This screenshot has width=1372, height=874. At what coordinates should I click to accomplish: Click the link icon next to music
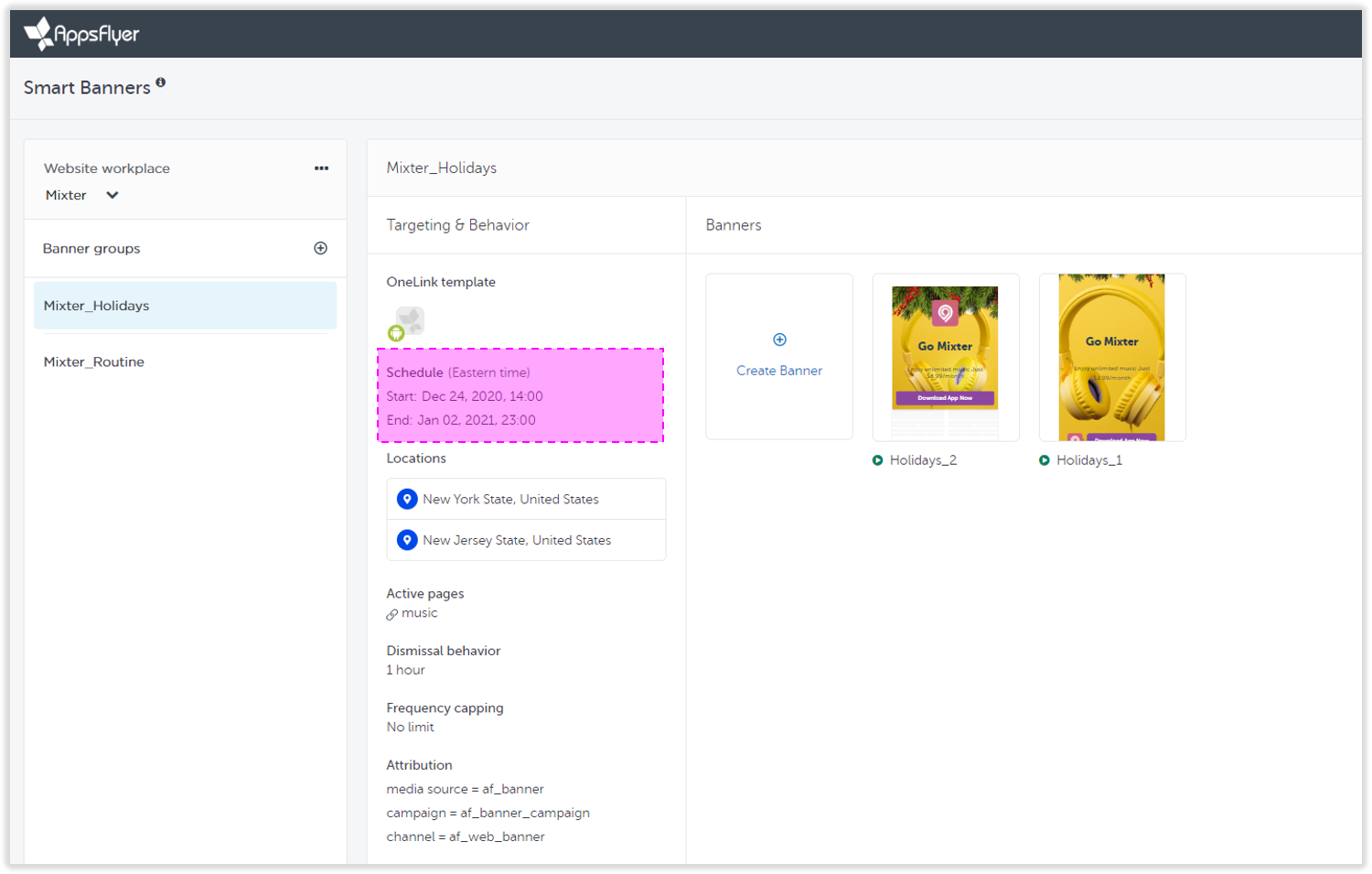(x=391, y=614)
